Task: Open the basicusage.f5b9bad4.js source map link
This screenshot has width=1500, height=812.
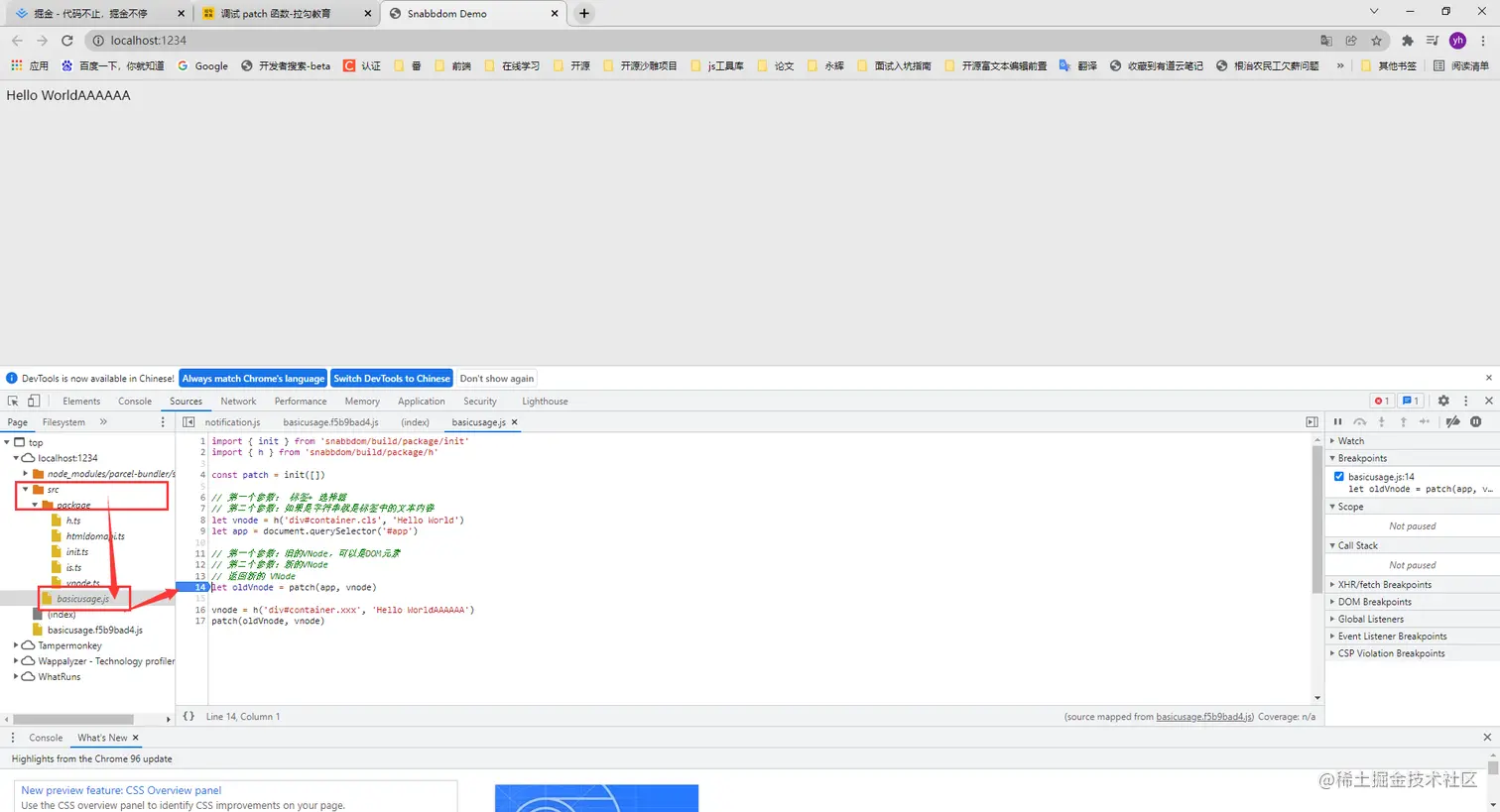Action: 1204,716
